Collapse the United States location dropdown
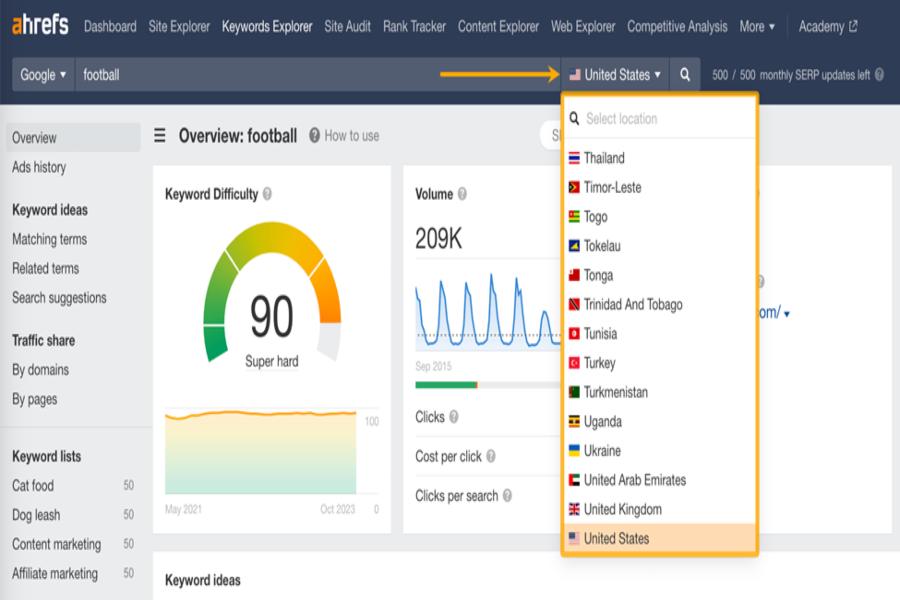 (615, 75)
